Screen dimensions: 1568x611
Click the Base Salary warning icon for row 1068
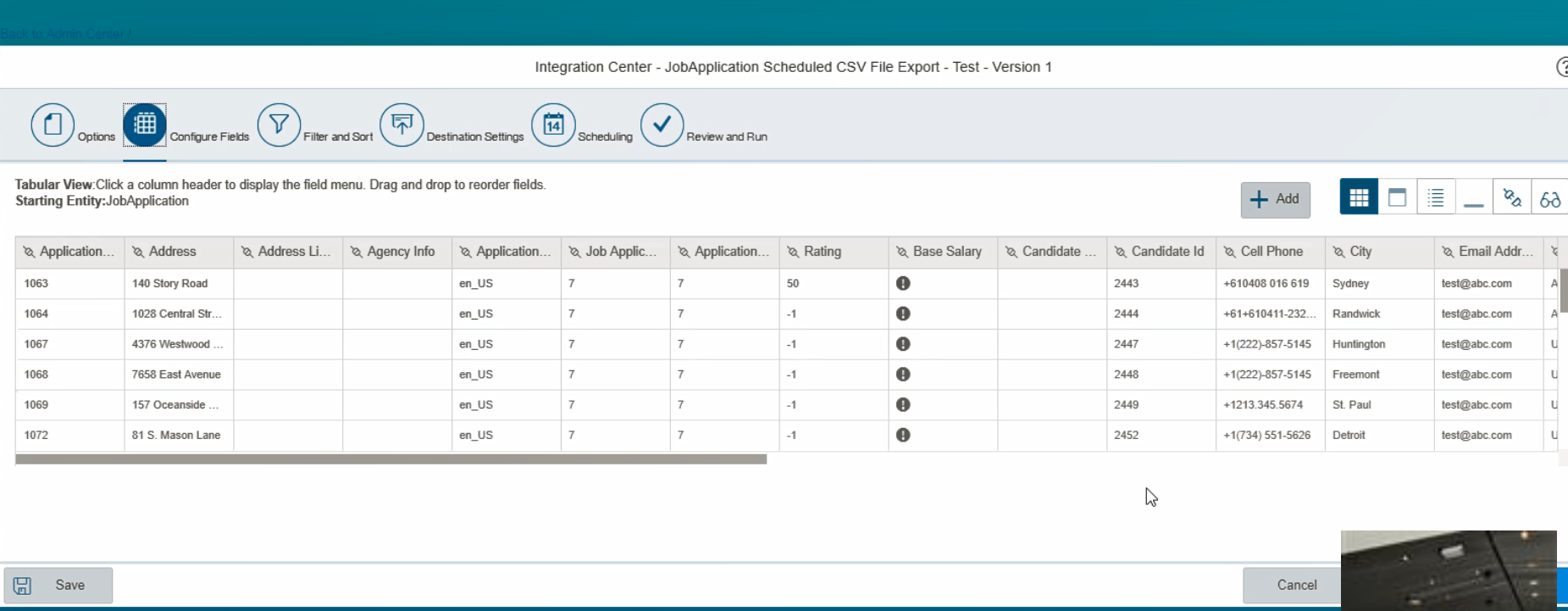coord(903,375)
